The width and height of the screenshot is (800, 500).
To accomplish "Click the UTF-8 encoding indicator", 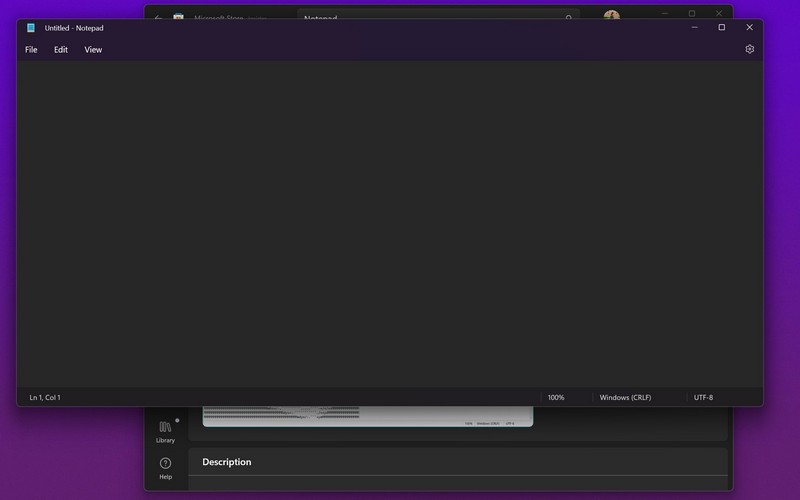I will [x=704, y=398].
